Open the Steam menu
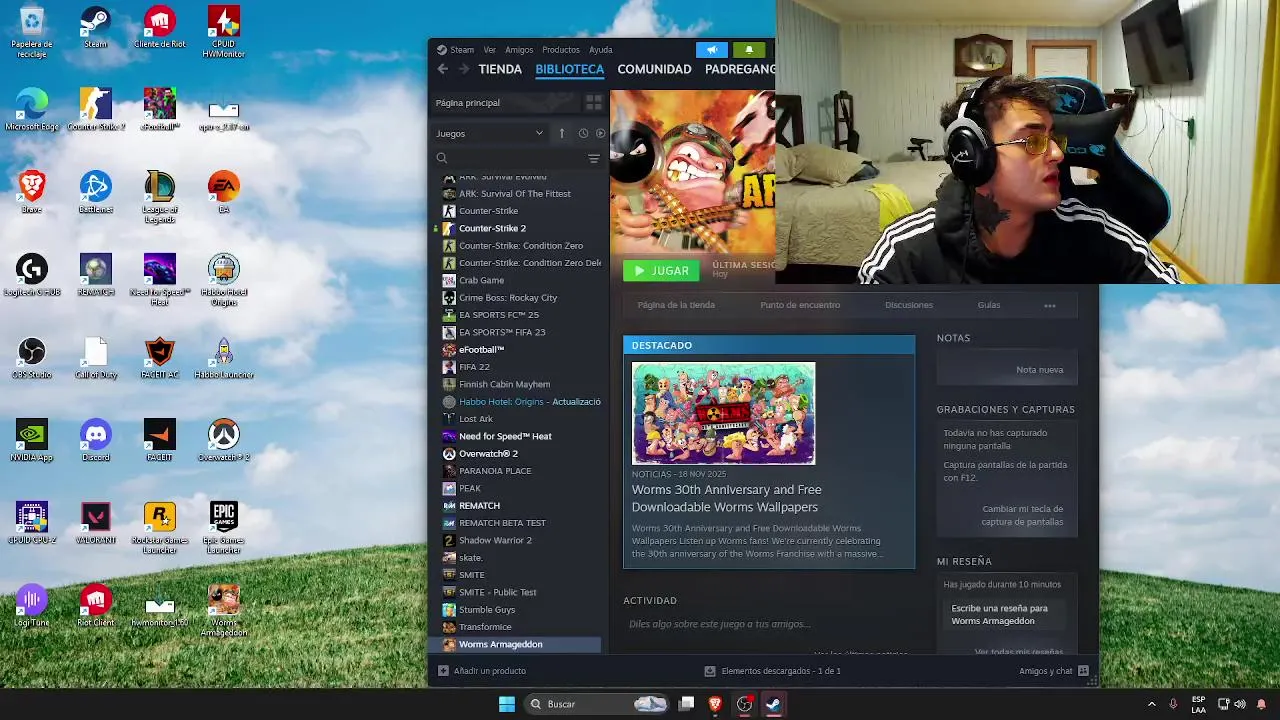The image size is (1280, 720). 462,50
